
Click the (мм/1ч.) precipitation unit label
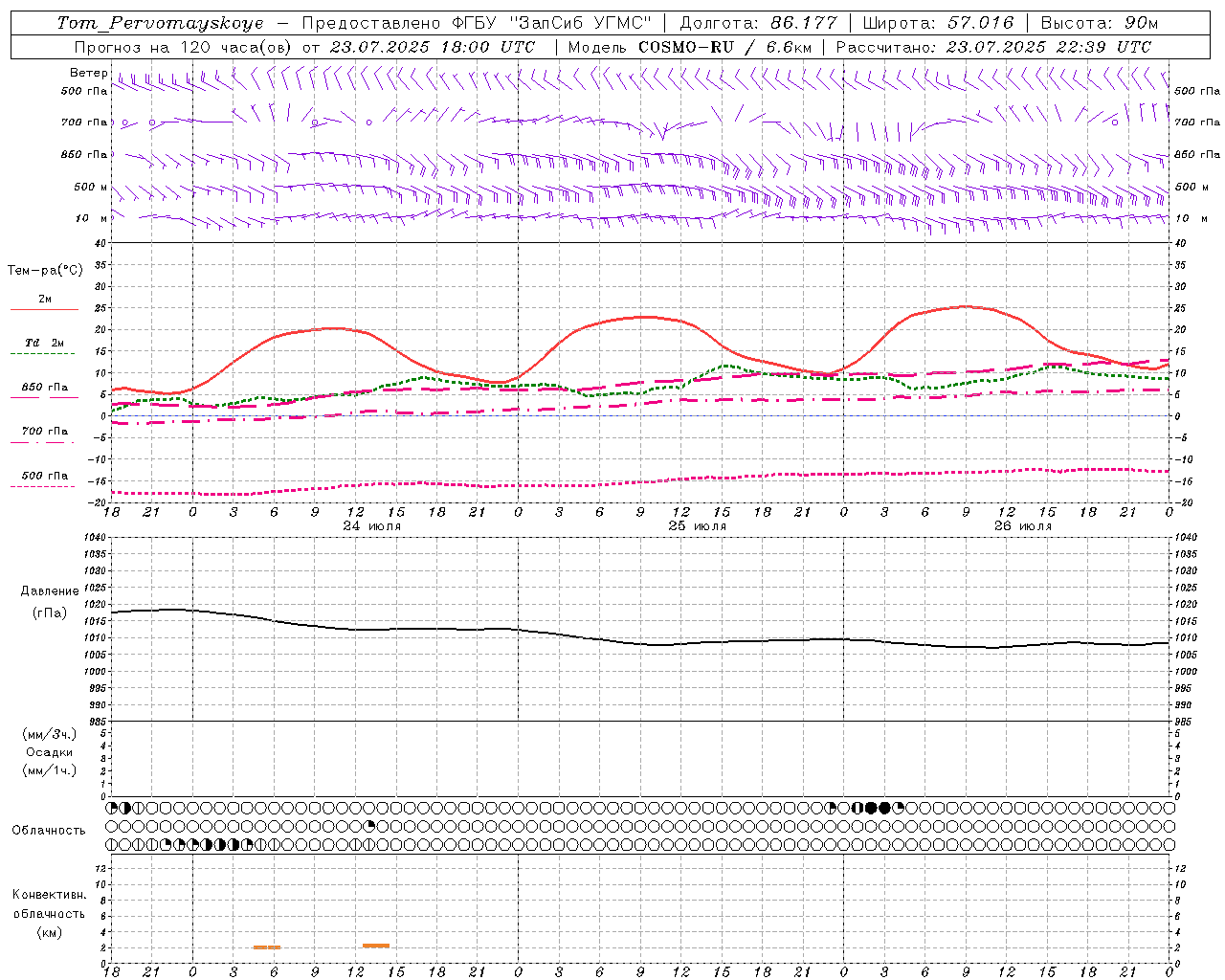tap(50, 770)
